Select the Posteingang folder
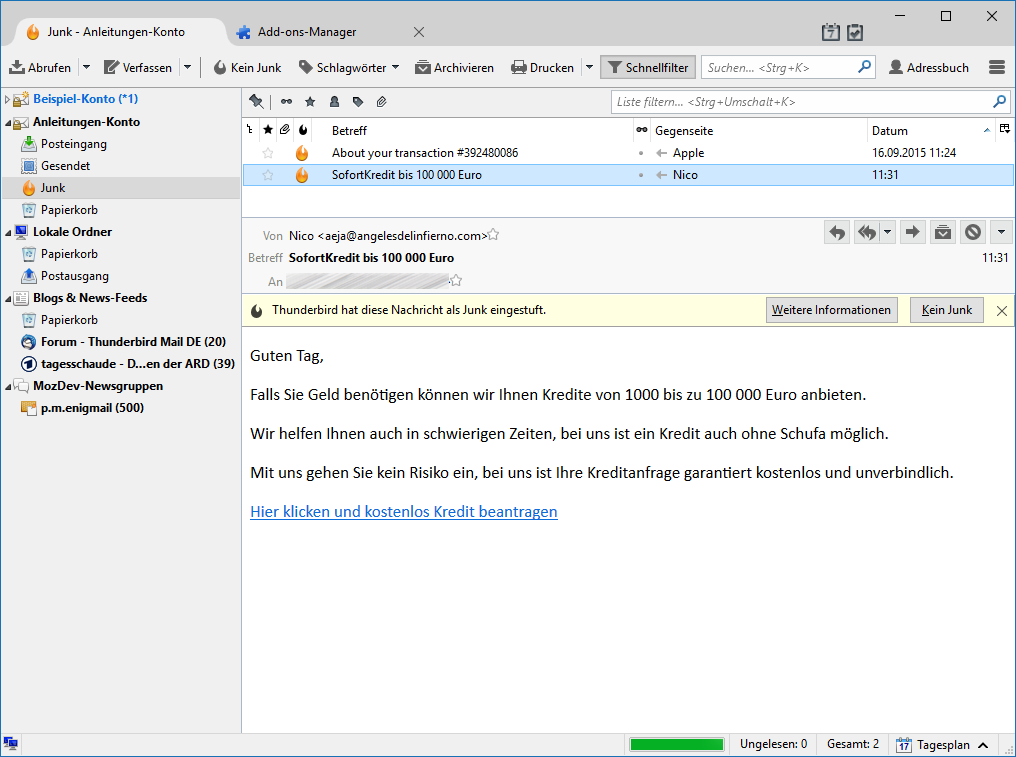Screen dimensions: 1016x757 74,144
